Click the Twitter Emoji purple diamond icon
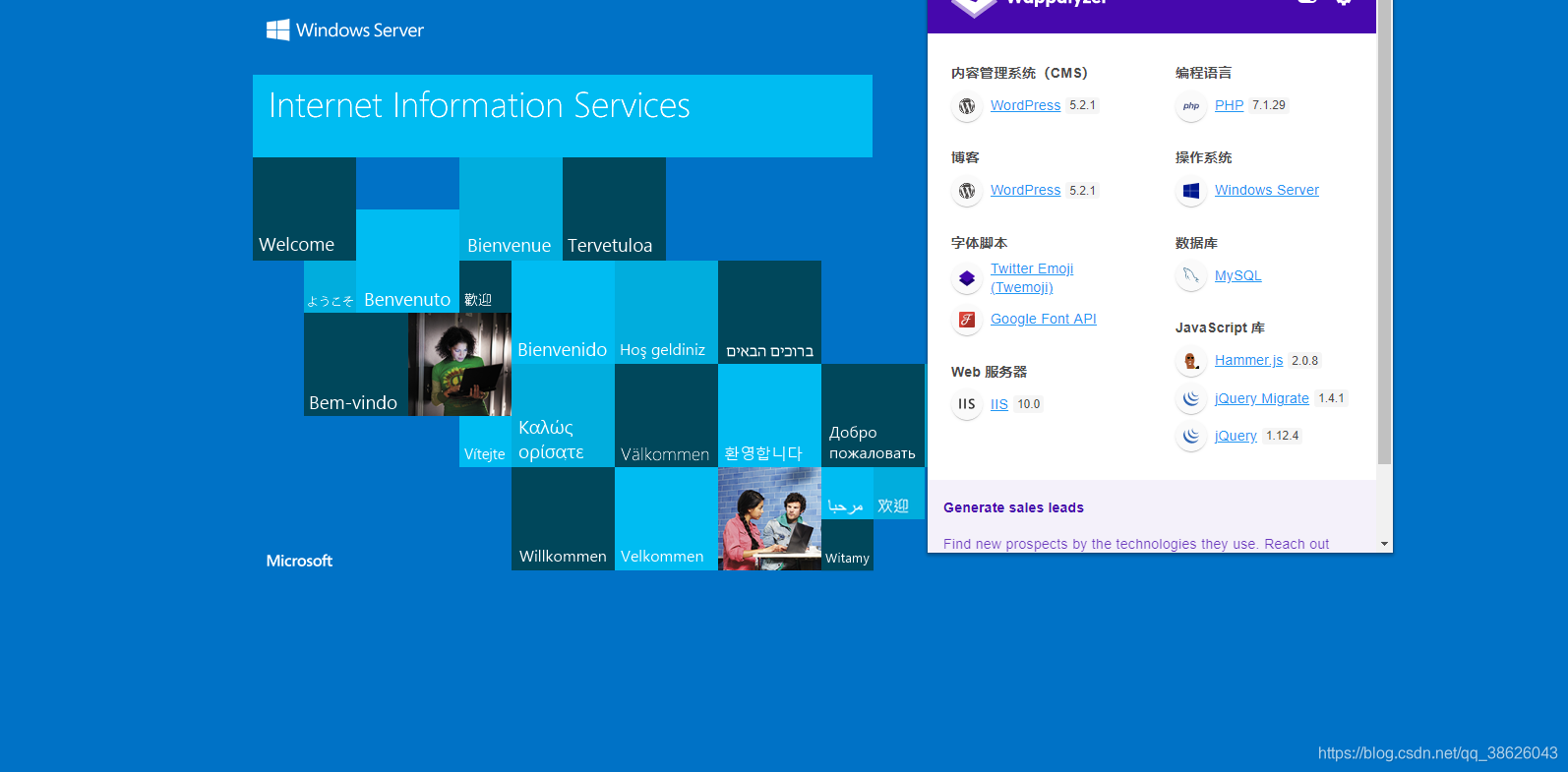 pyautogui.click(x=967, y=278)
